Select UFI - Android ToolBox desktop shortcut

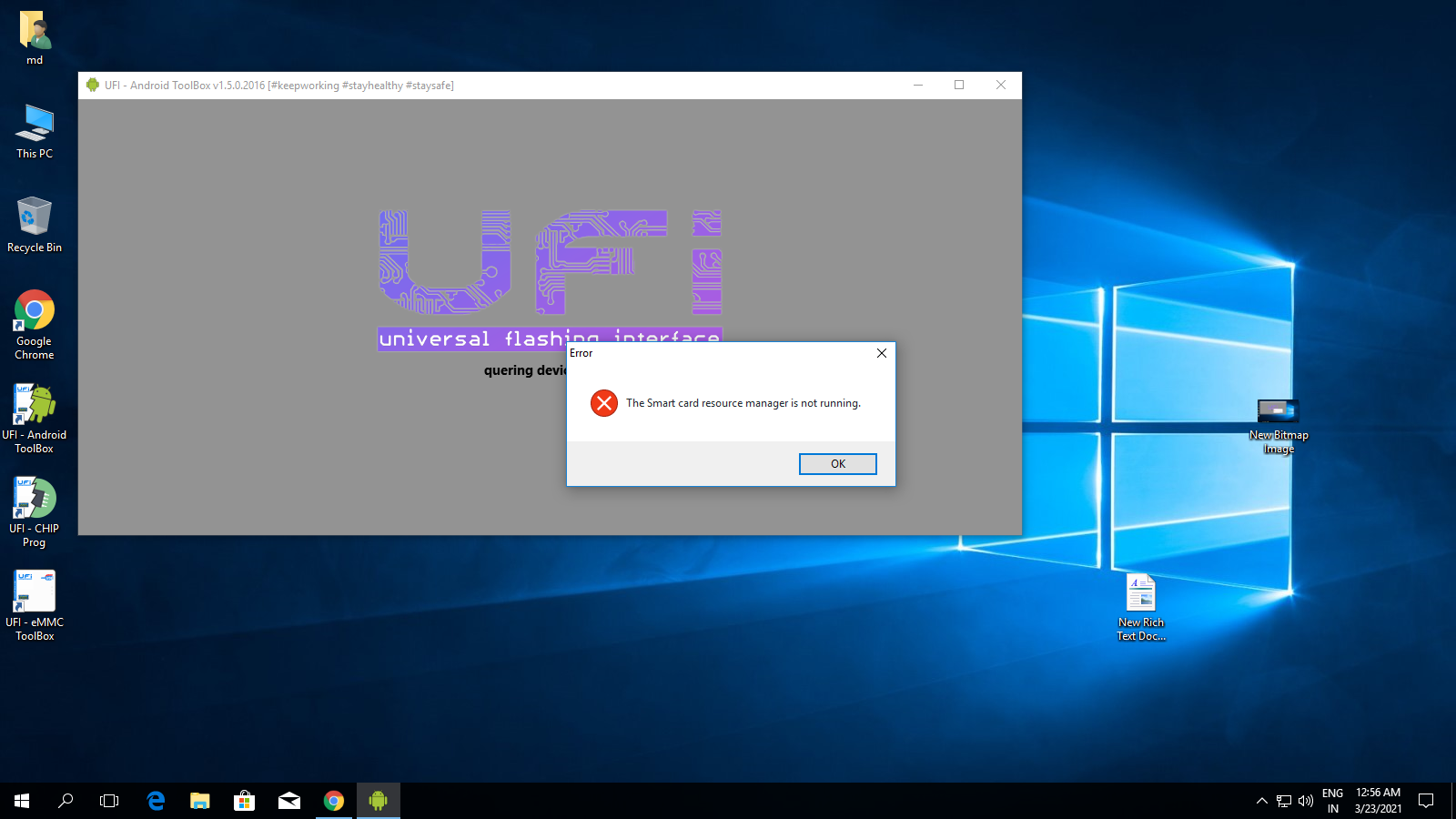pos(35,419)
